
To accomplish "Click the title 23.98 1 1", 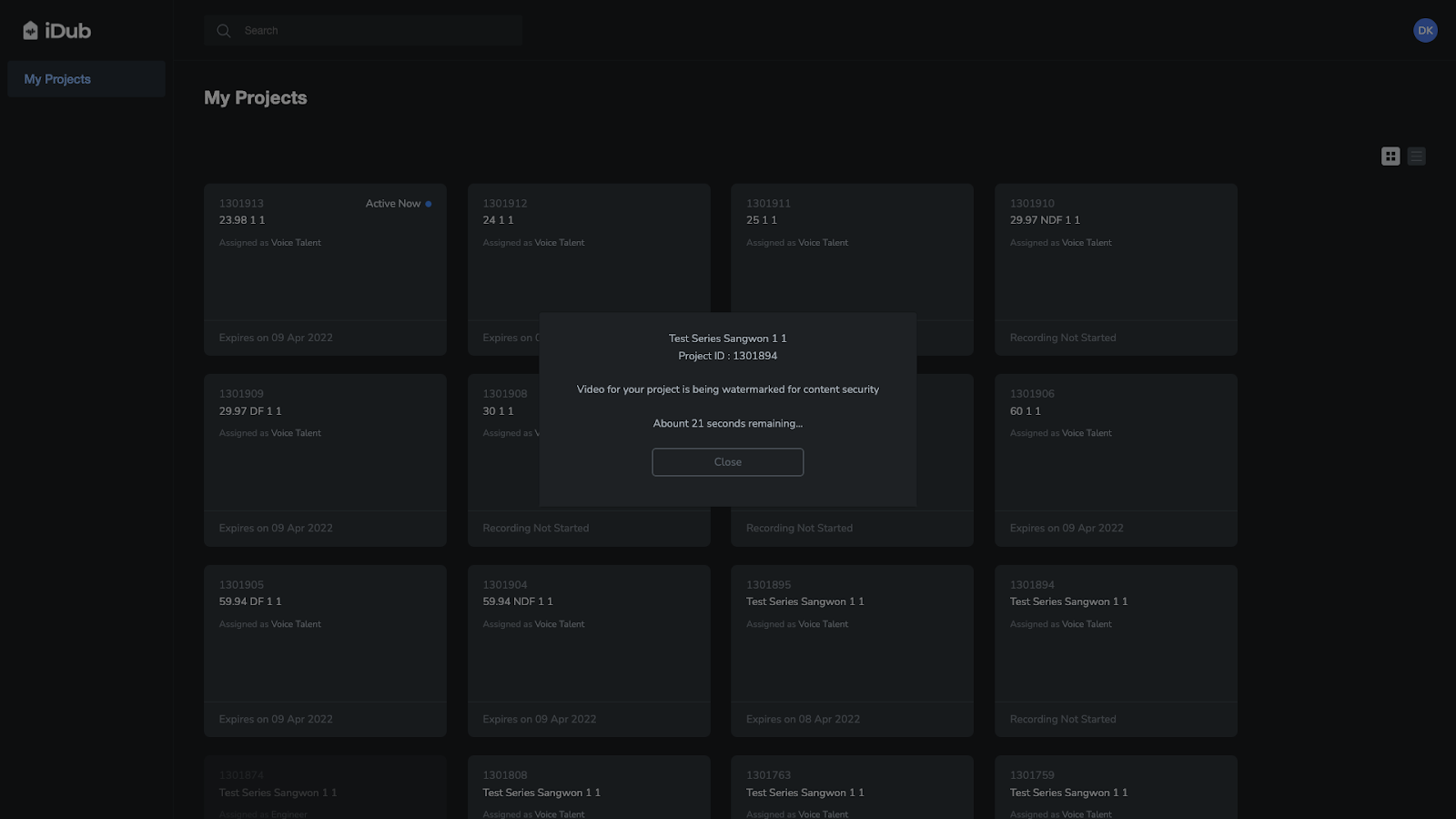I will [x=242, y=220].
